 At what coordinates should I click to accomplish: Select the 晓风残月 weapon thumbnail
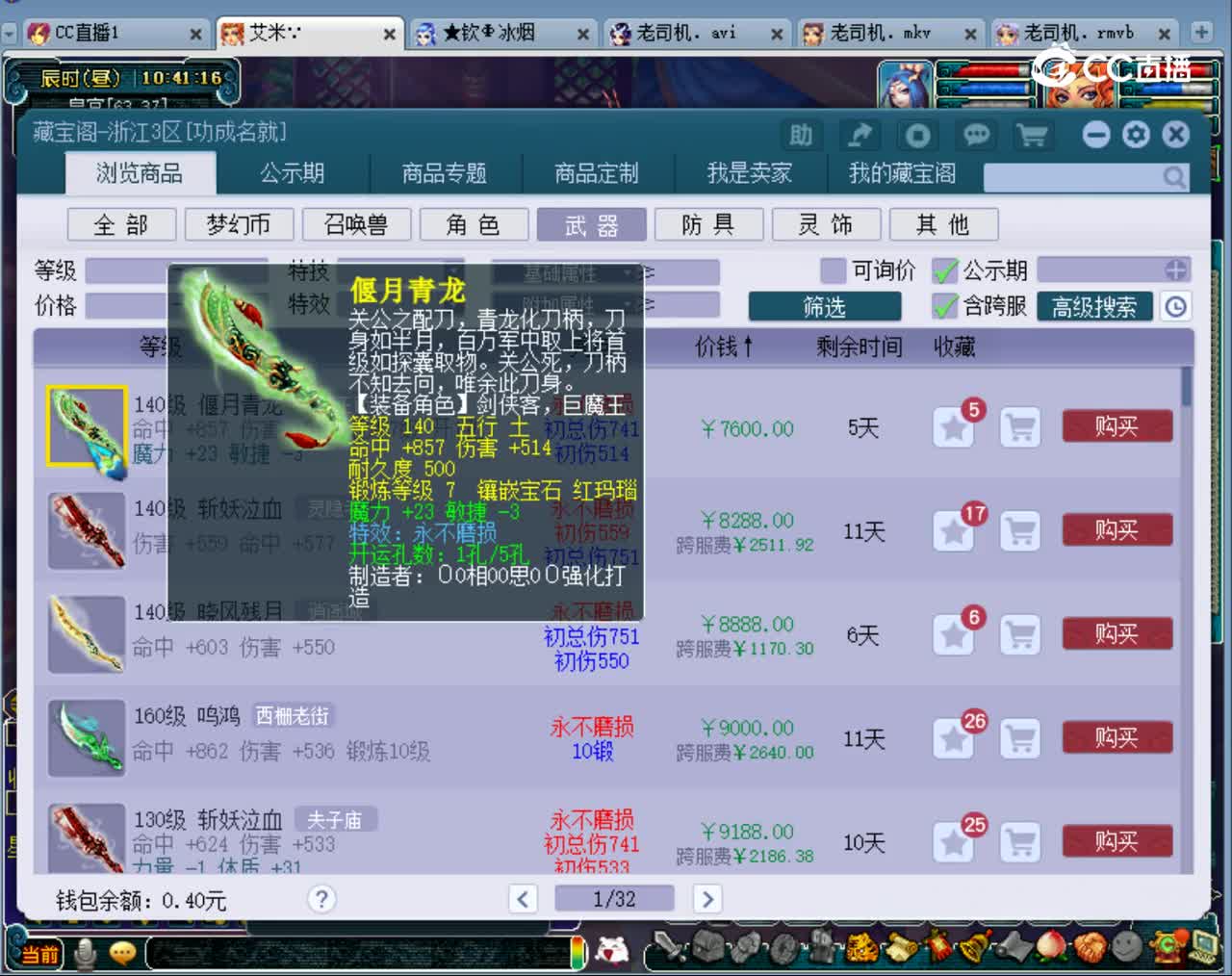(87, 634)
